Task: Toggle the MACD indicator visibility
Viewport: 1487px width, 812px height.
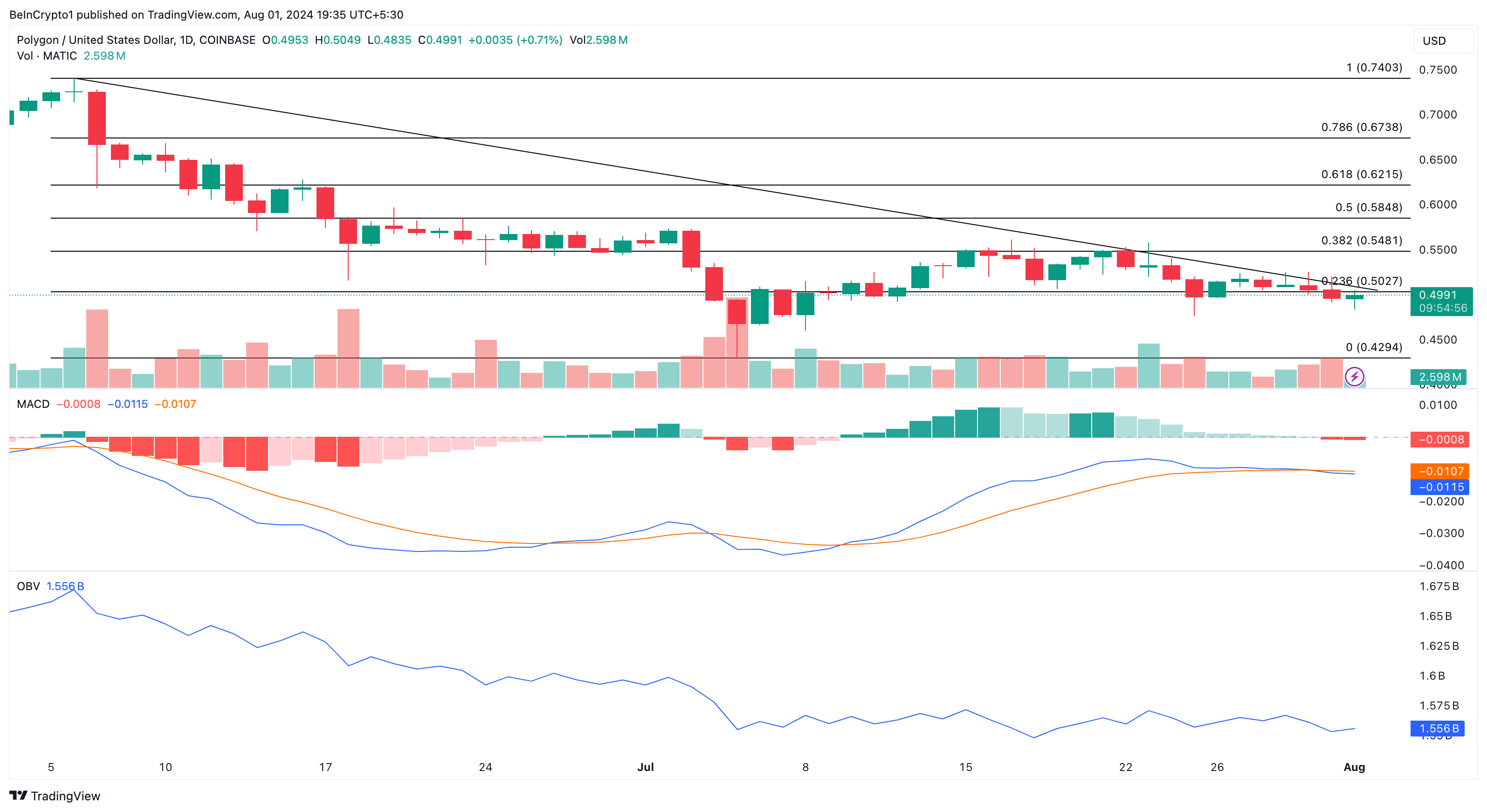Action: point(33,404)
